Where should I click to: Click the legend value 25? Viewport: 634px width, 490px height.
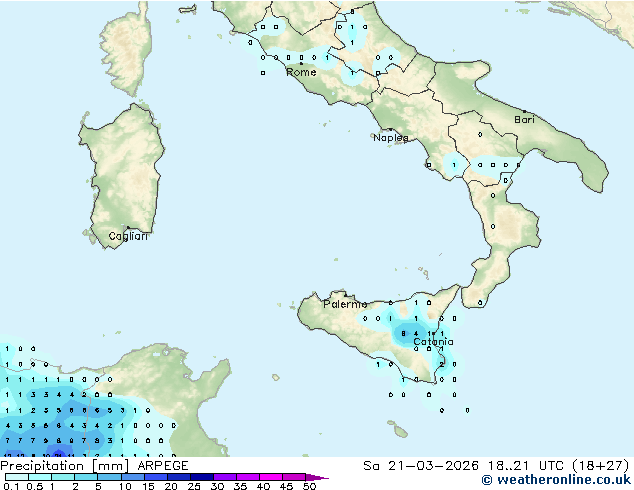pyautogui.click(x=194, y=486)
